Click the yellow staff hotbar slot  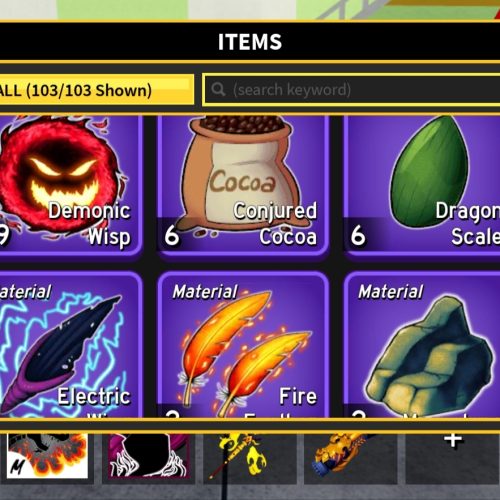point(250,457)
